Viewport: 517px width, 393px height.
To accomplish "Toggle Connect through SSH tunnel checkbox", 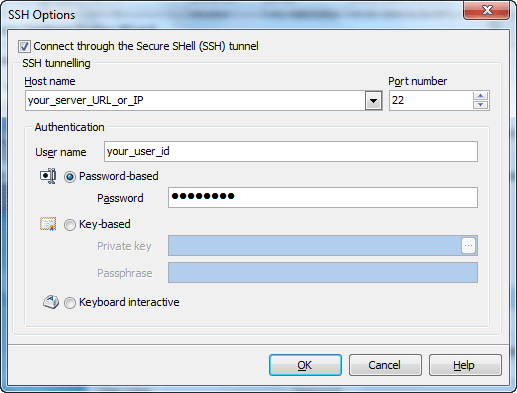I will [24, 46].
